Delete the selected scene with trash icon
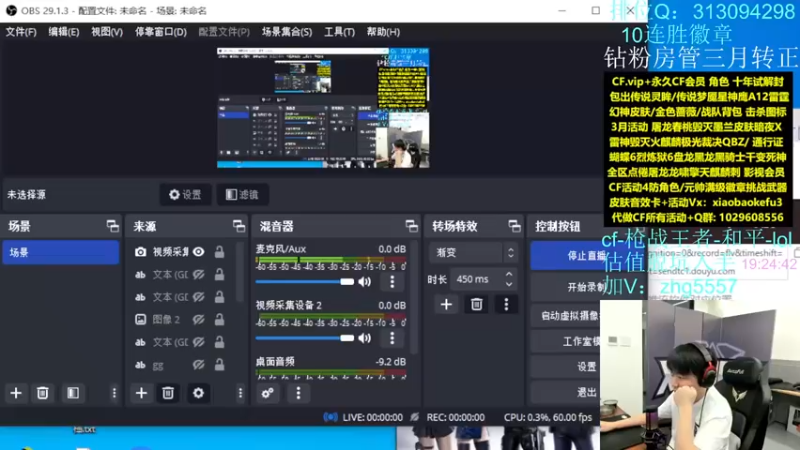 42,393
